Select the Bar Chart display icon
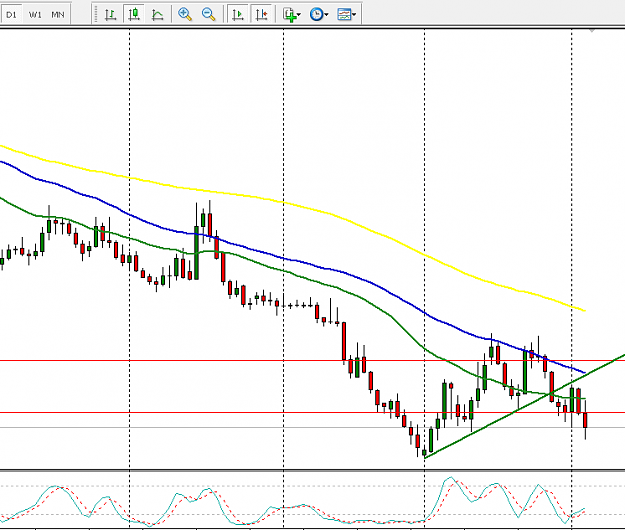Screen dimensions: 625x530 110,15
